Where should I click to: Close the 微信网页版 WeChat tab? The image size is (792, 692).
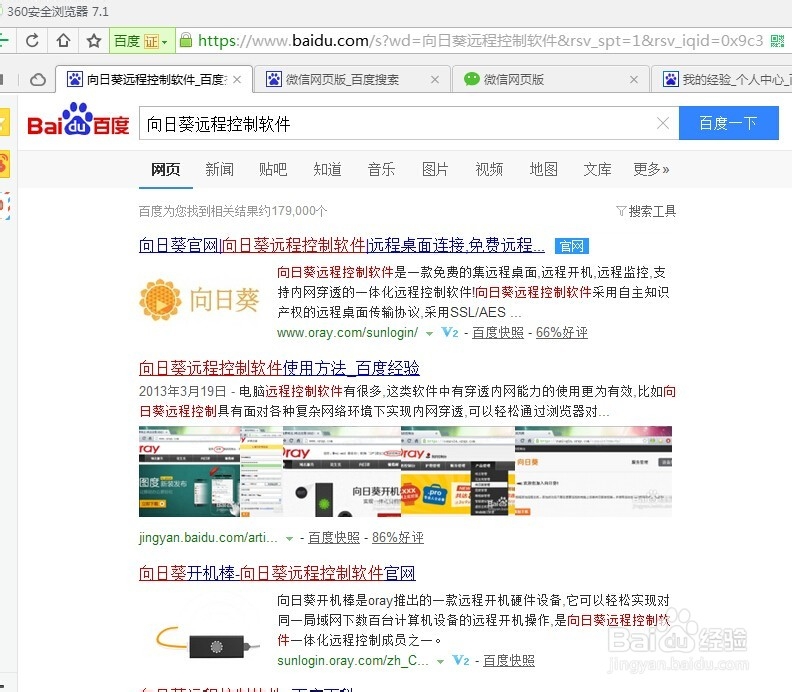(634, 79)
